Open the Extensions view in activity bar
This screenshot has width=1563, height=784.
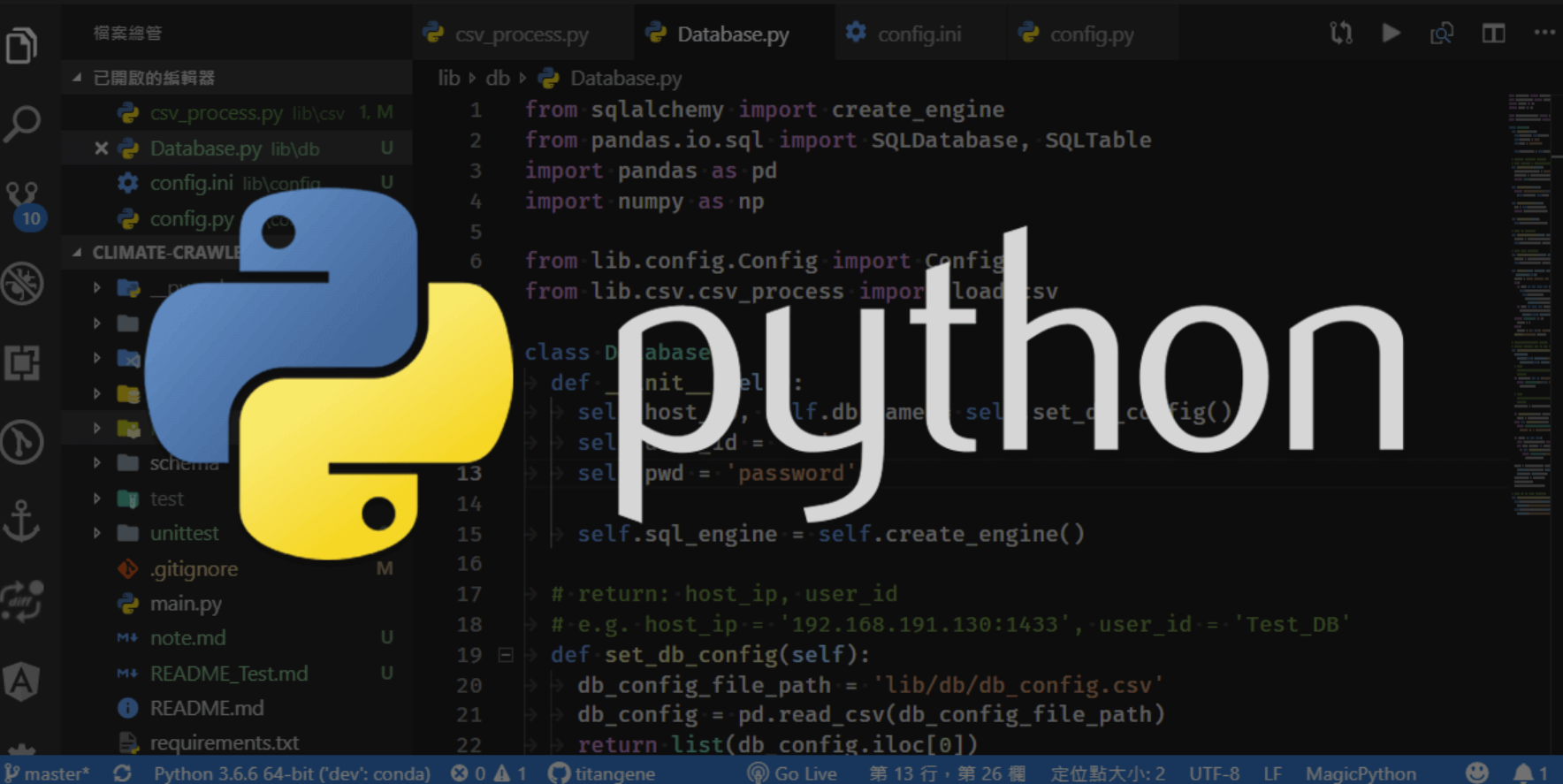pos(22,362)
